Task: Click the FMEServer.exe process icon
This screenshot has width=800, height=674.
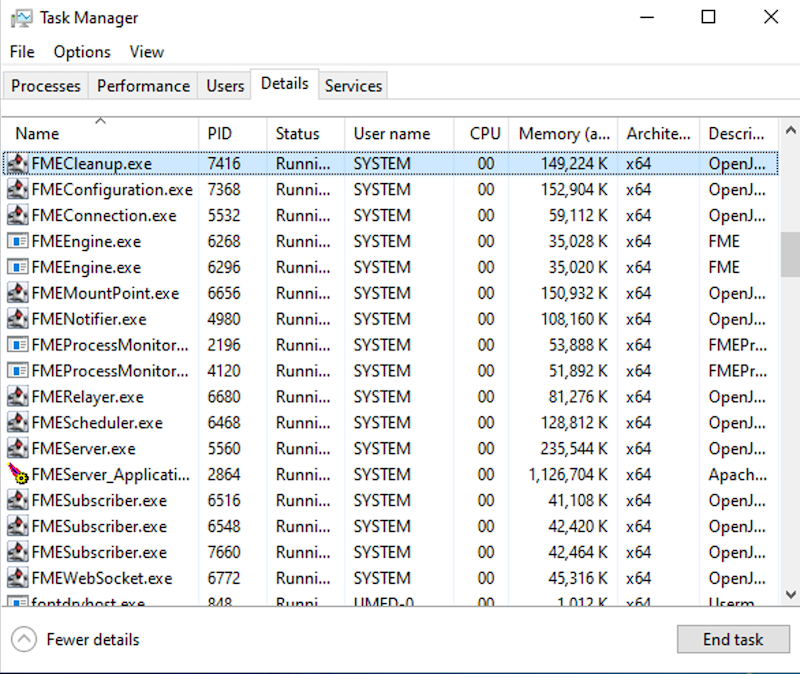Action: point(17,449)
